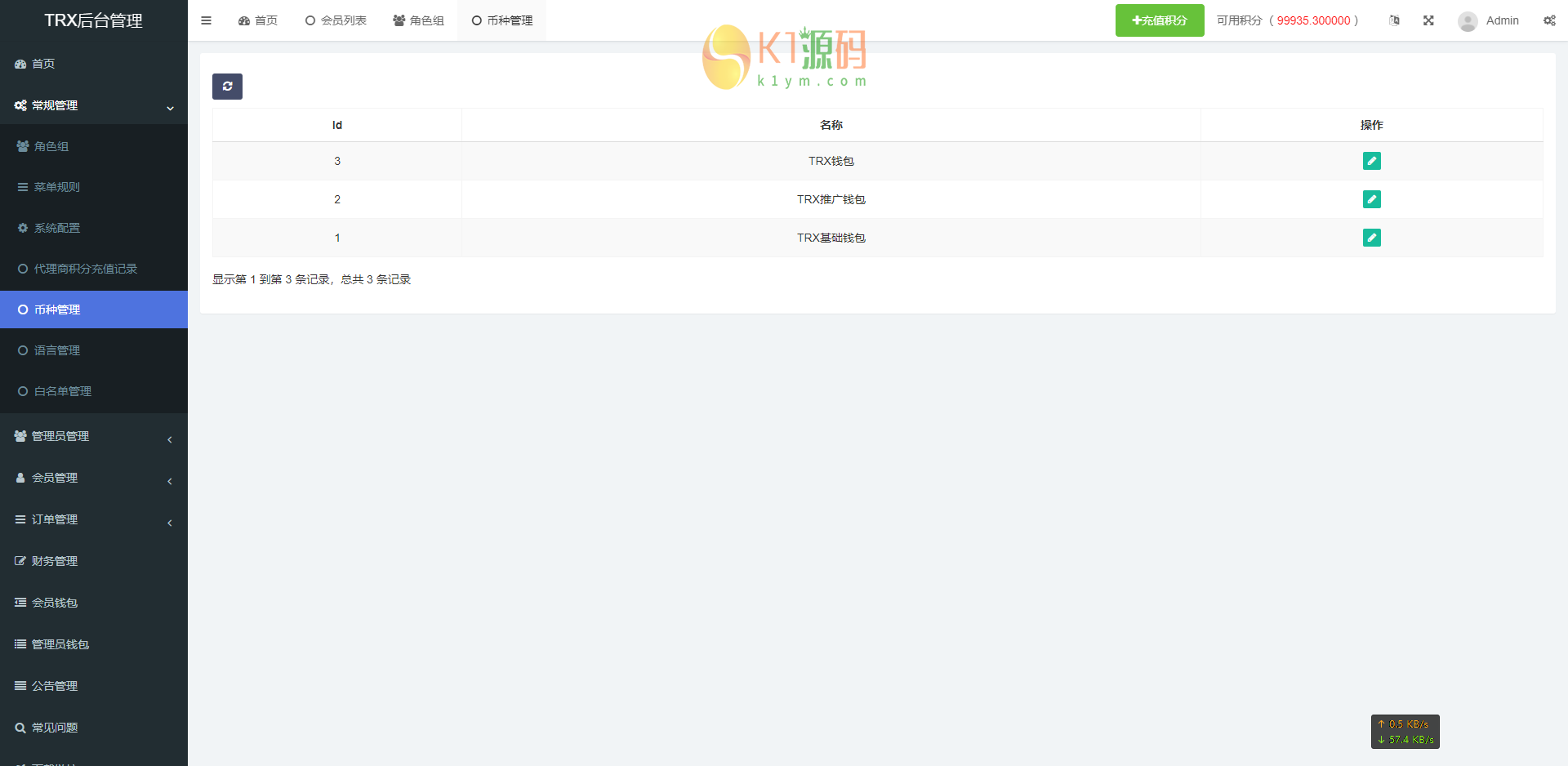Click Id cell with value 2
The image size is (1568, 766).
tap(337, 199)
